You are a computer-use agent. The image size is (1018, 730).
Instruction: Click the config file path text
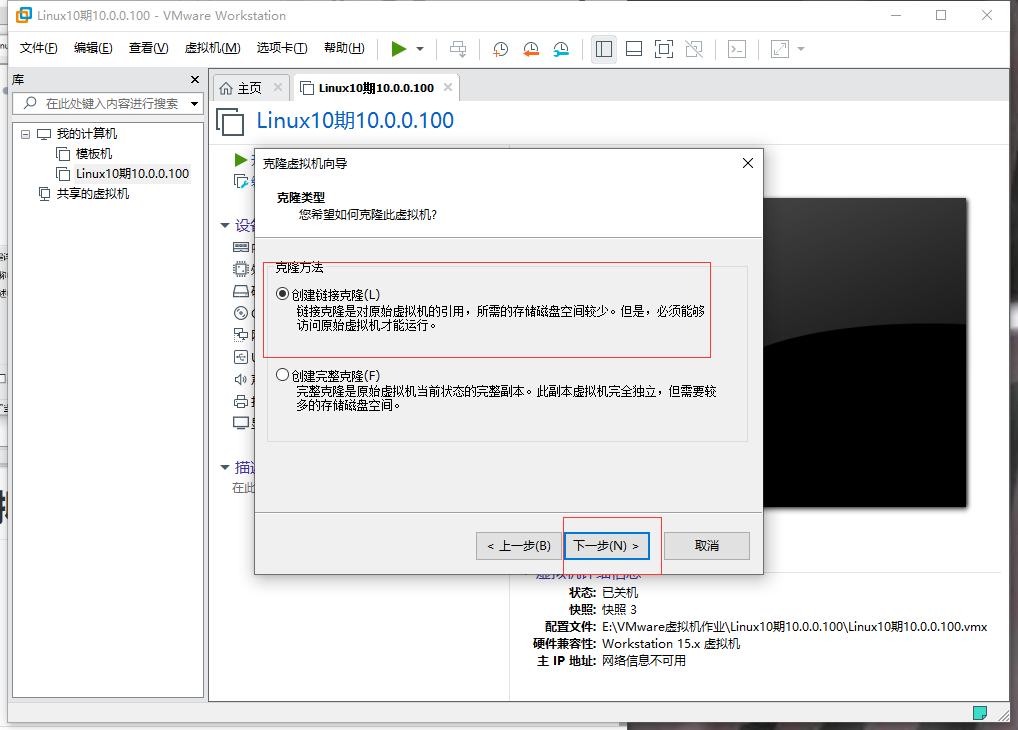[x=794, y=627]
